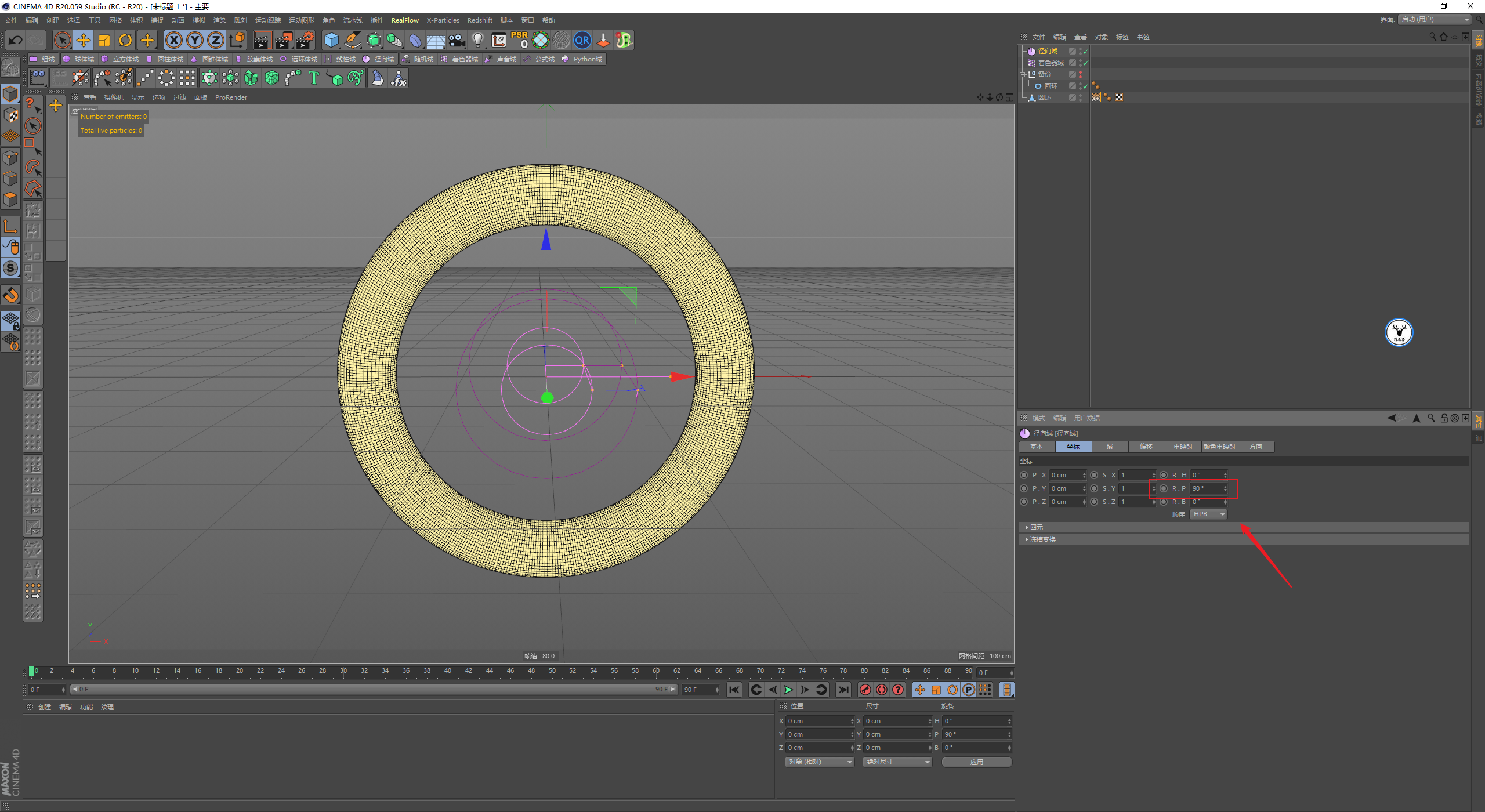The width and height of the screenshot is (1485, 812).
Task: Collapse the 备份 tree node
Action: click(1023, 74)
